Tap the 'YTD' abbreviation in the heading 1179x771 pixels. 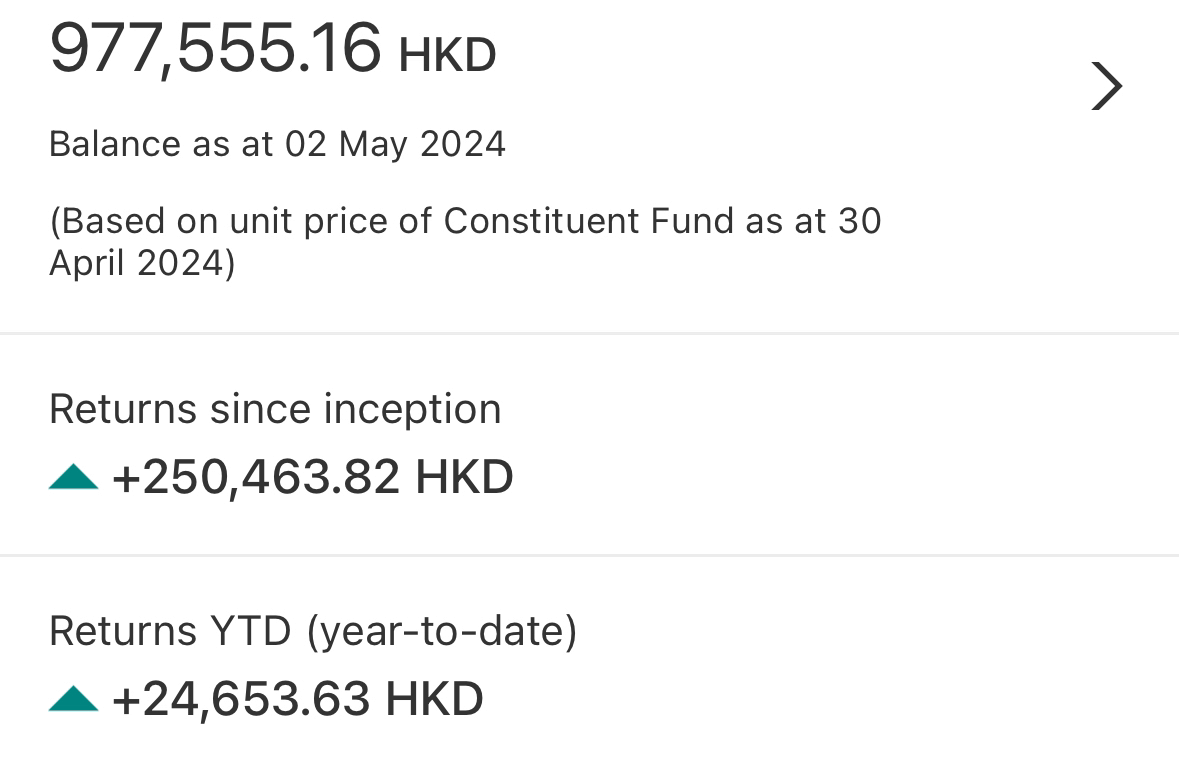tap(250, 632)
